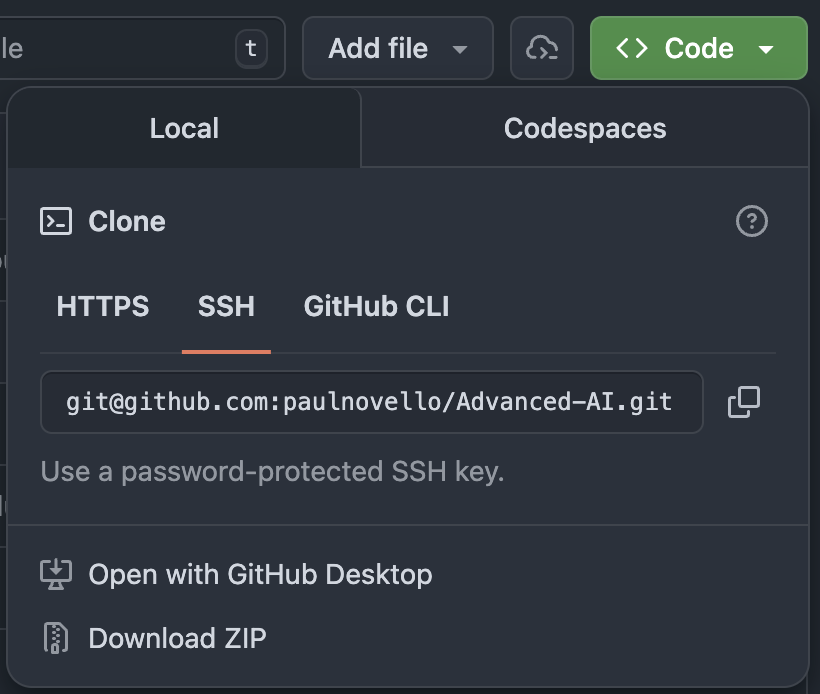Select the SSH clone option
The height and width of the screenshot is (694, 820).
(x=226, y=306)
